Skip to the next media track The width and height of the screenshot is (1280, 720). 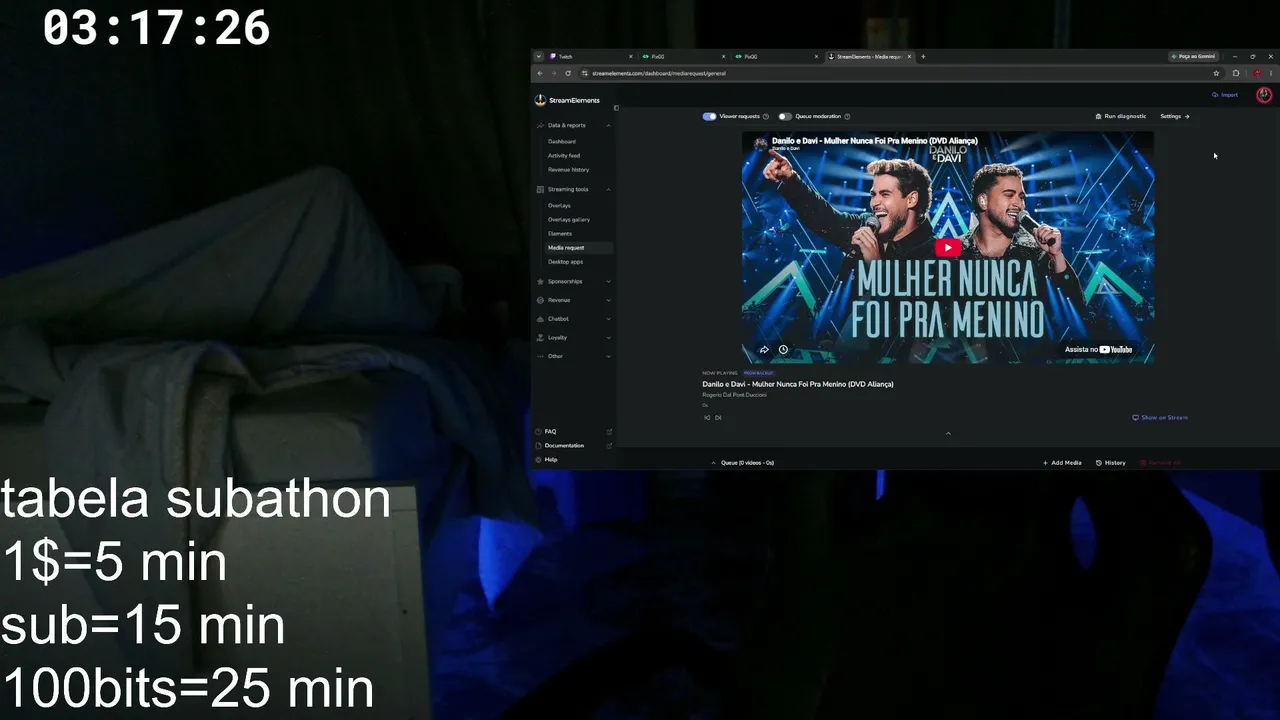coord(718,418)
